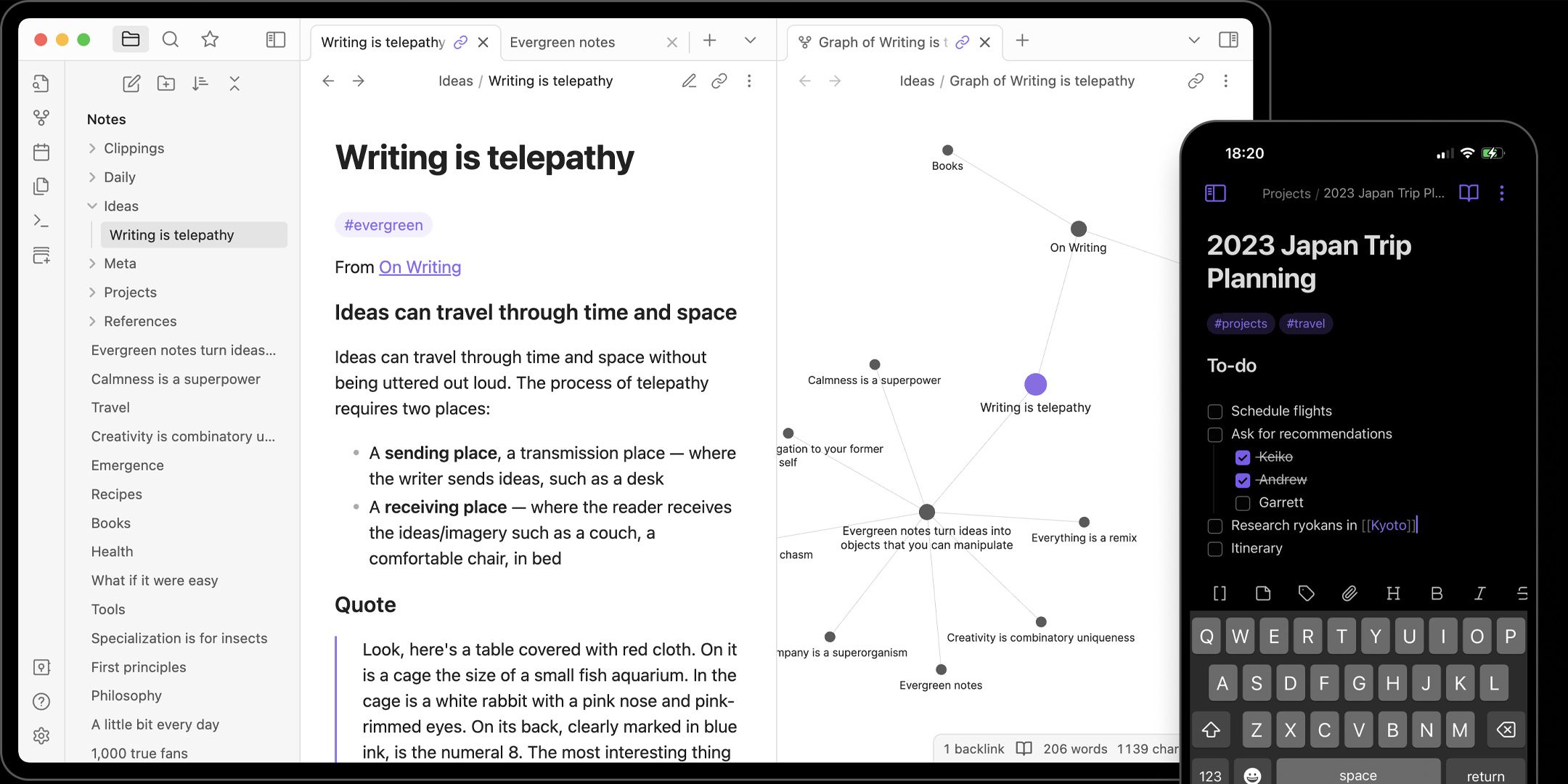Image resolution: width=1568 pixels, height=784 pixels.
Task: Open the On Writing link
Action: [420, 267]
